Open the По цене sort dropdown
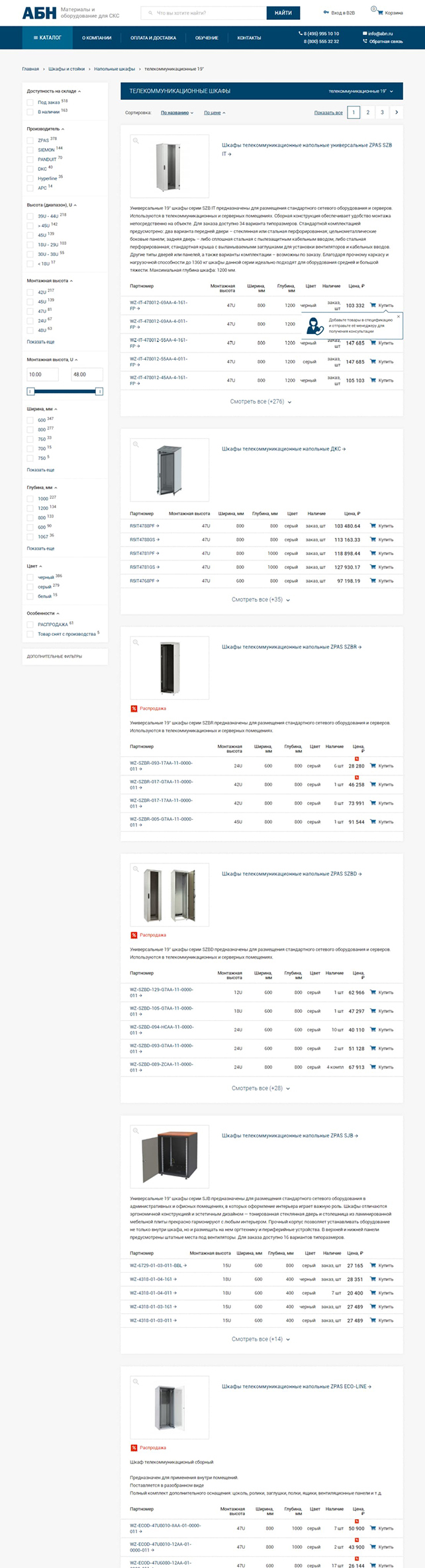This screenshot has height=1568, width=425. [214, 113]
